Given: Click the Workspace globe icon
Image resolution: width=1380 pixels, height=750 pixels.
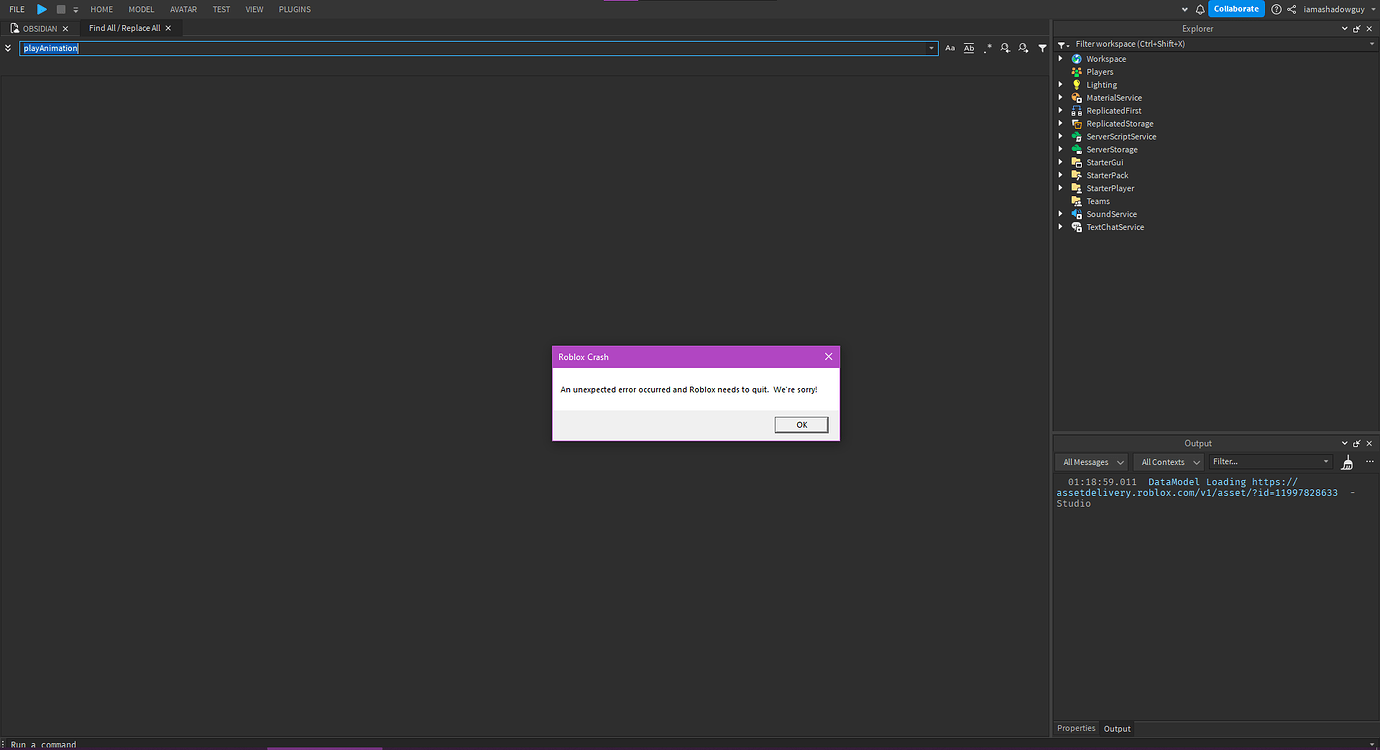Looking at the screenshot, I should pos(1077,59).
